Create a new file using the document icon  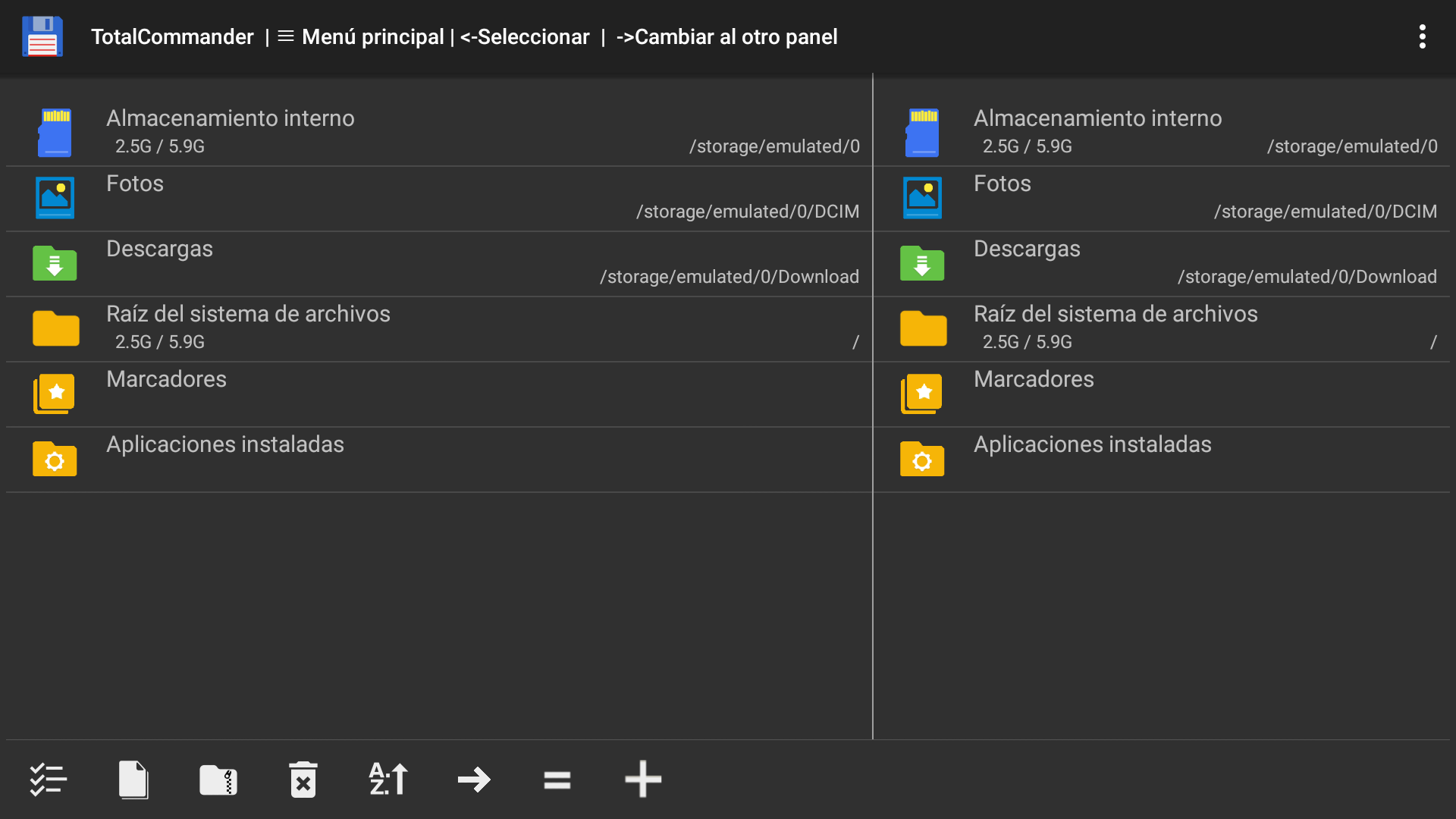(x=133, y=779)
